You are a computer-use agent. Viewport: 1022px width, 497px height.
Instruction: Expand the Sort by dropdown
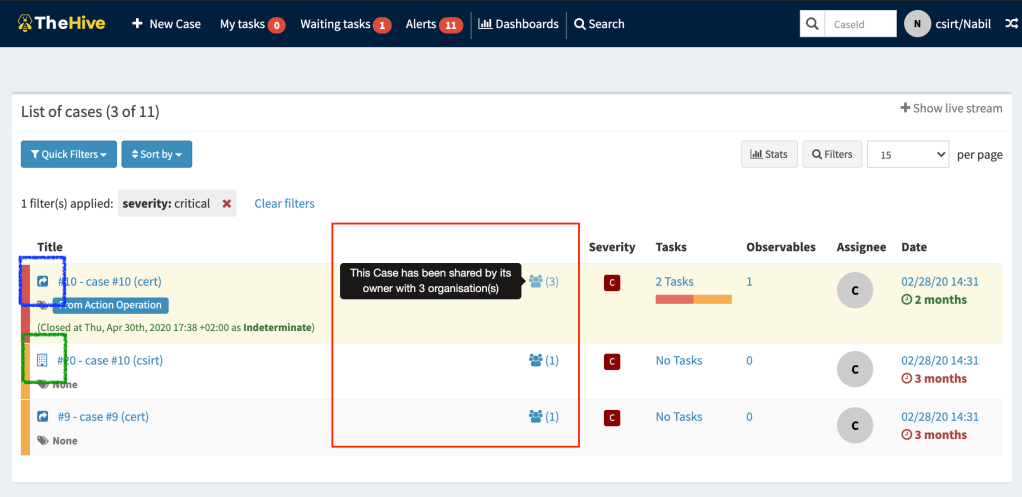[157, 155]
